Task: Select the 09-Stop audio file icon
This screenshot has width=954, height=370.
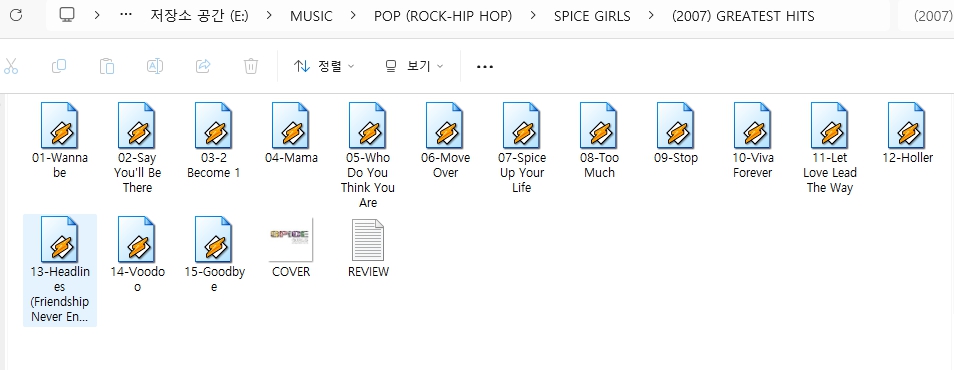Action: (x=676, y=125)
